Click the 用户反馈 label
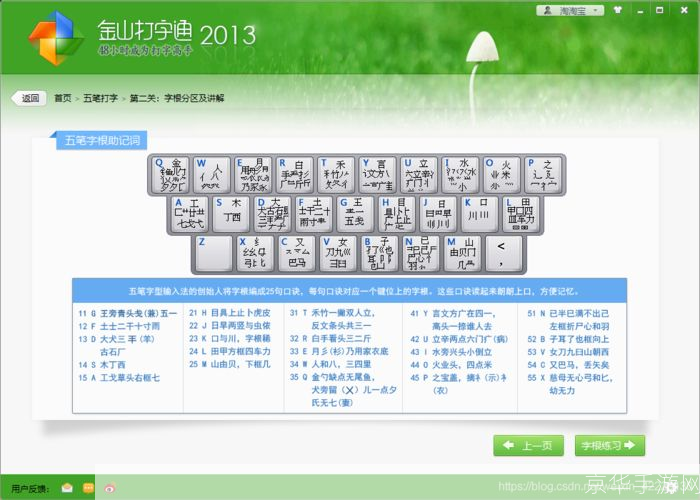Image resolution: width=700 pixels, height=500 pixels. [30, 488]
